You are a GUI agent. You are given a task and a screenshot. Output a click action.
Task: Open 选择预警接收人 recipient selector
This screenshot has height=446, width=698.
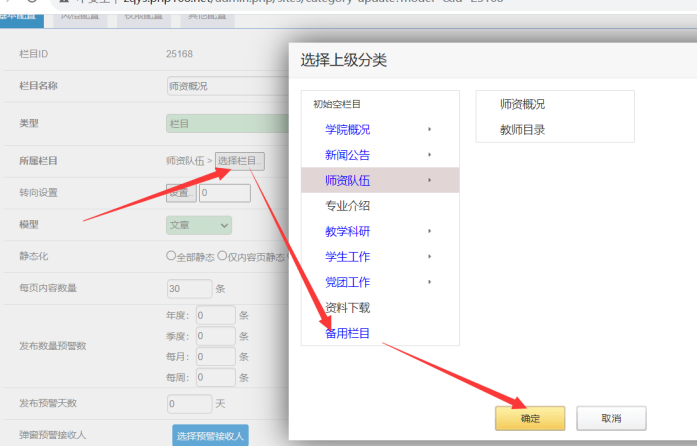pos(210,435)
